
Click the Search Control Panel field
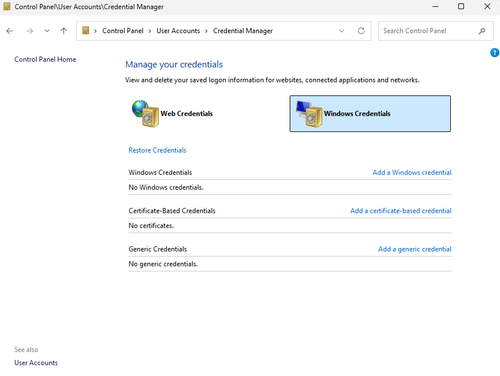tap(436, 31)
